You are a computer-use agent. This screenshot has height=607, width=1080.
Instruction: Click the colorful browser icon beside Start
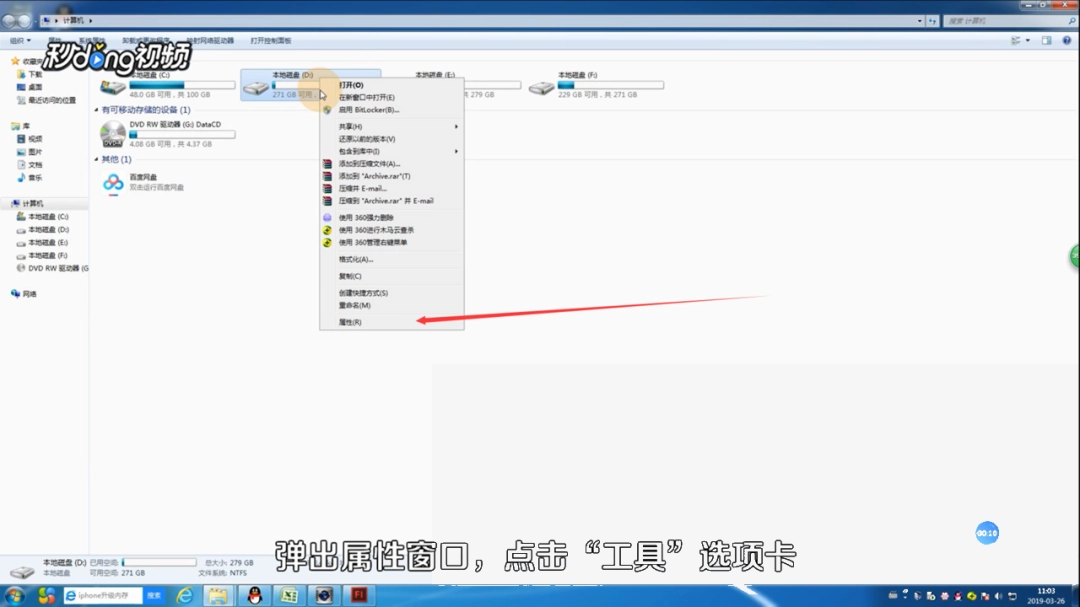point(46,595)
